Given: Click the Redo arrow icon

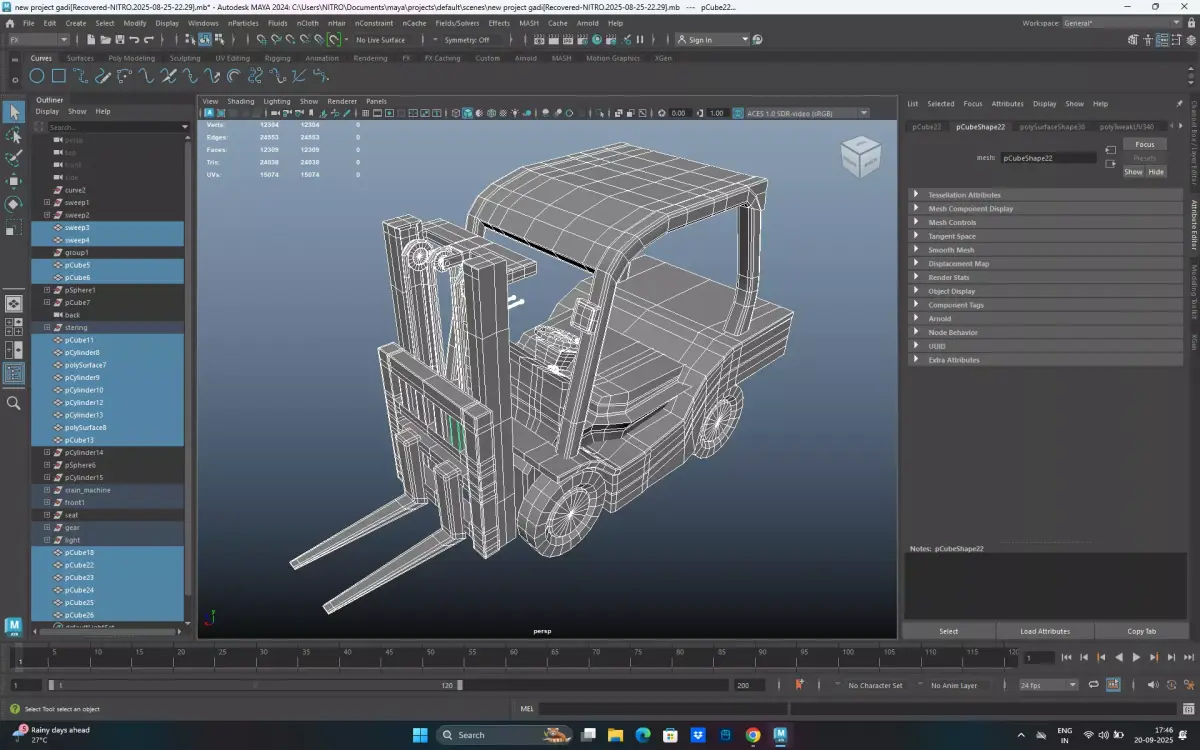Looking at the screenshot, I should [148, 40].
